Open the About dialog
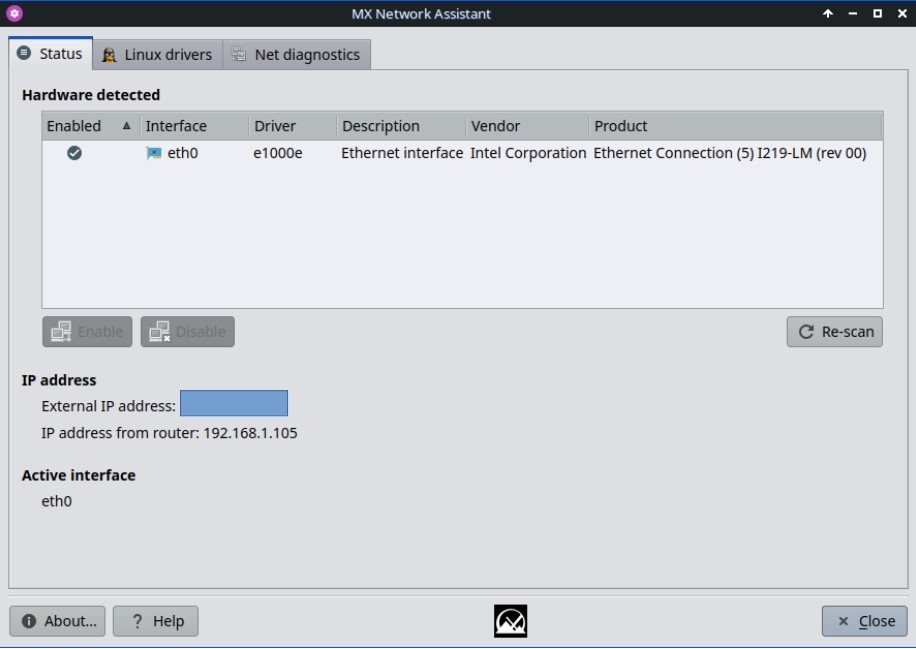 coord(59,621)
